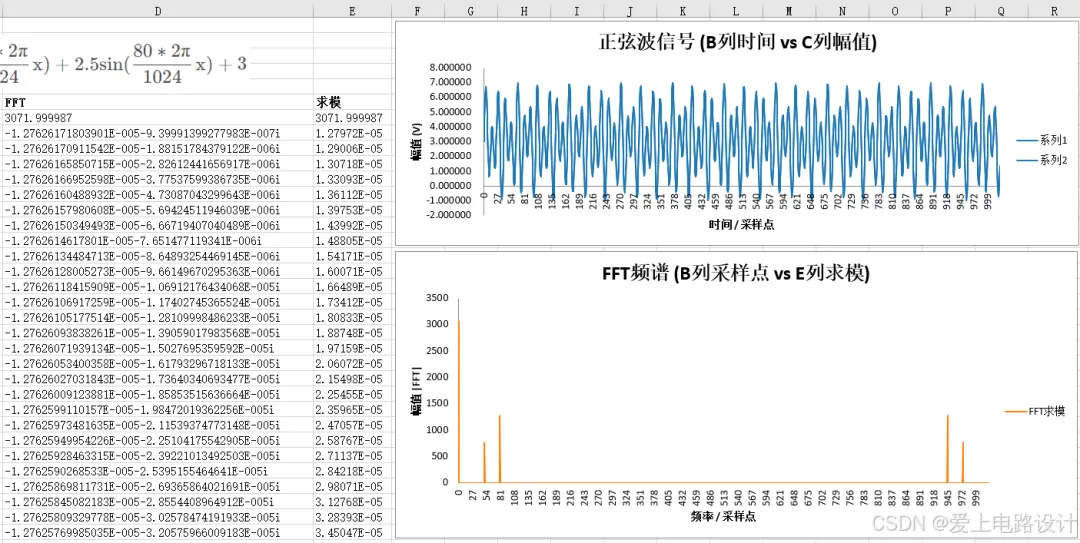
Task: Select column P header
Action: pyautogui.click(x=948, y=11)
